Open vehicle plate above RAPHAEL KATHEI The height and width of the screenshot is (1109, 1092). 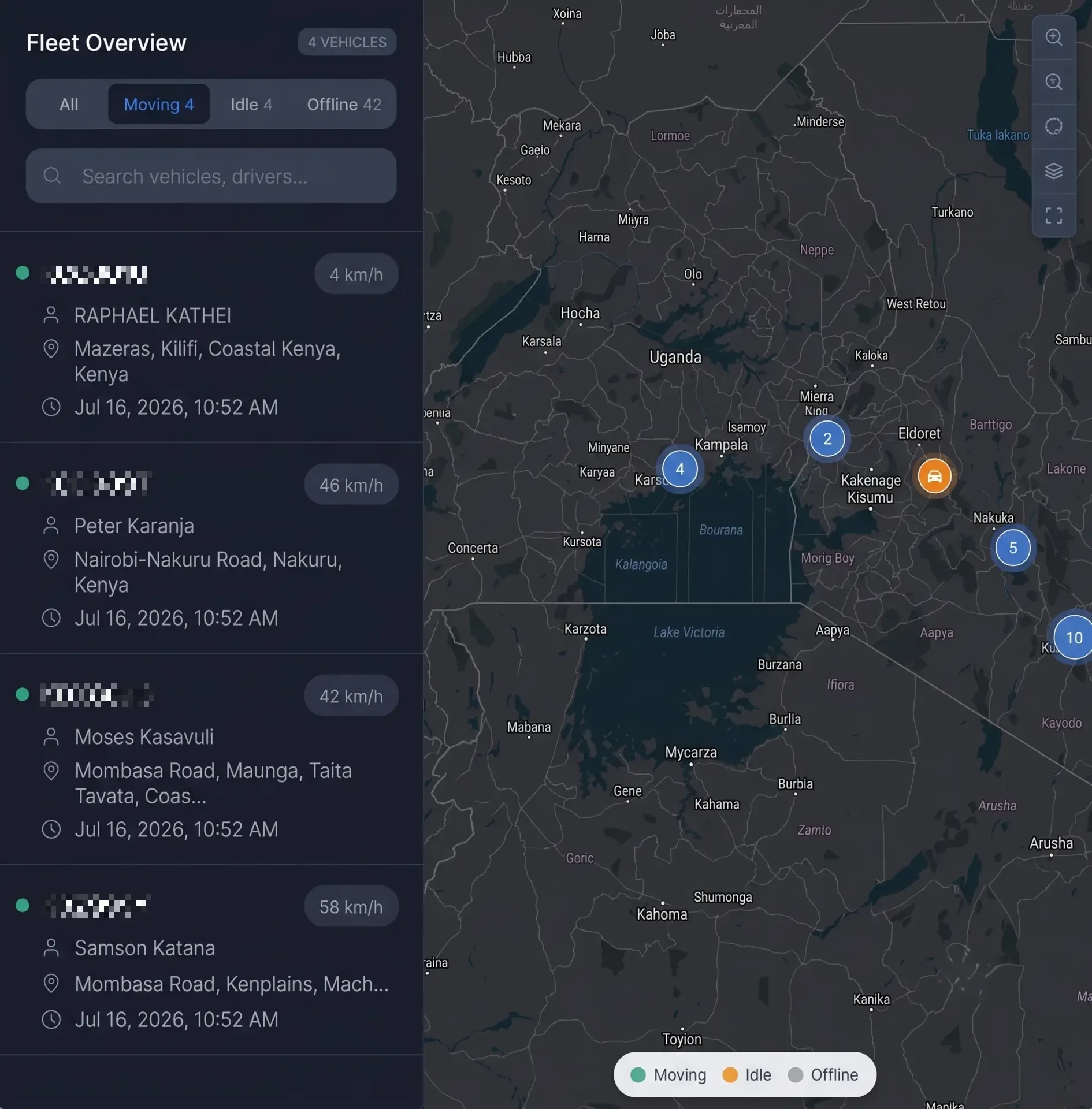coord(98,274)
